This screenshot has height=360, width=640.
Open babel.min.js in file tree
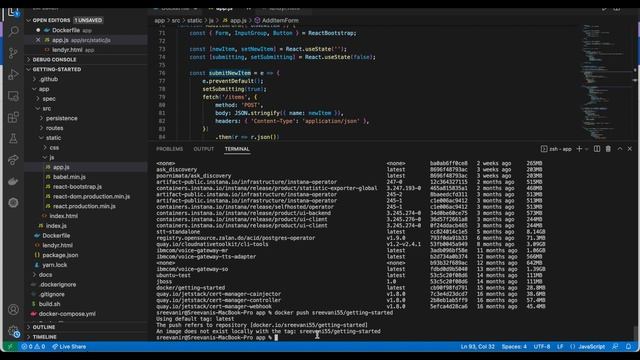click(69, 177)
